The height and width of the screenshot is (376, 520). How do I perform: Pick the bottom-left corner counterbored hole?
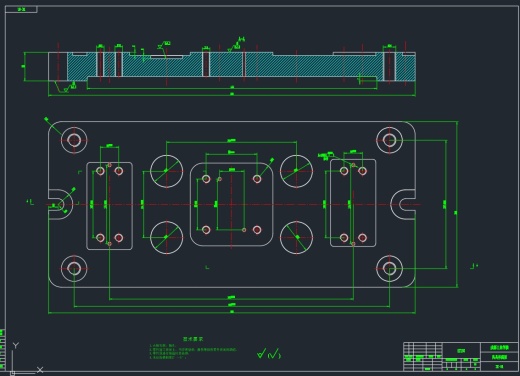click(74, 268)
